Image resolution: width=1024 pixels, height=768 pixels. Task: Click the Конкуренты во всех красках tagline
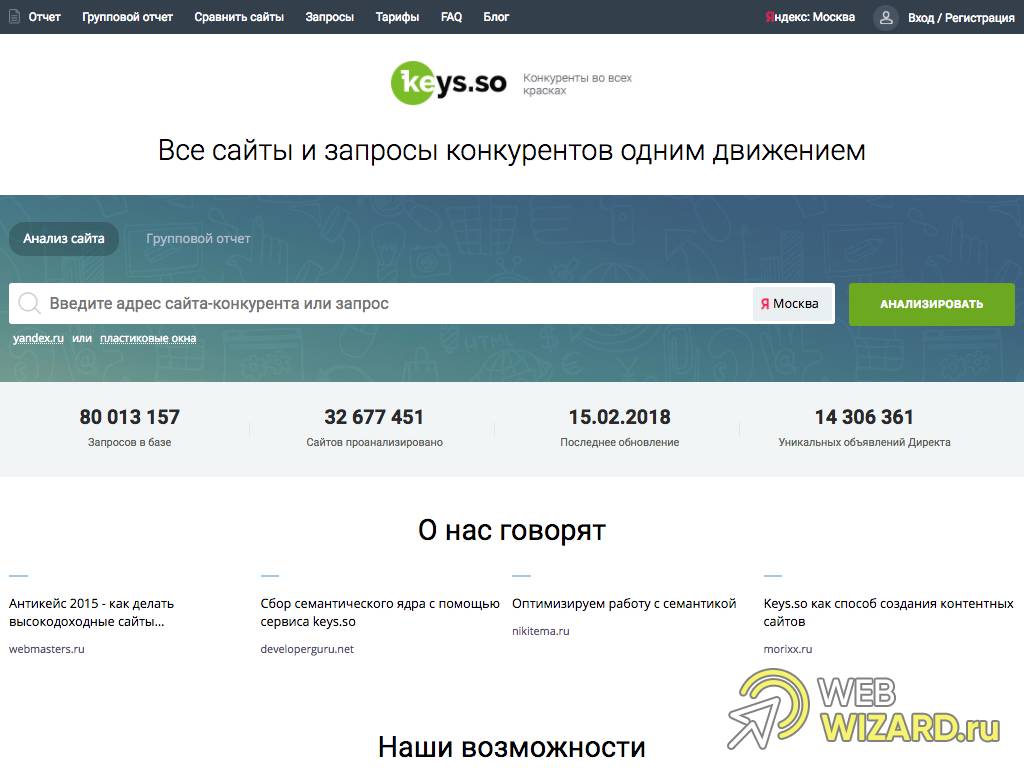pos(577,84)
